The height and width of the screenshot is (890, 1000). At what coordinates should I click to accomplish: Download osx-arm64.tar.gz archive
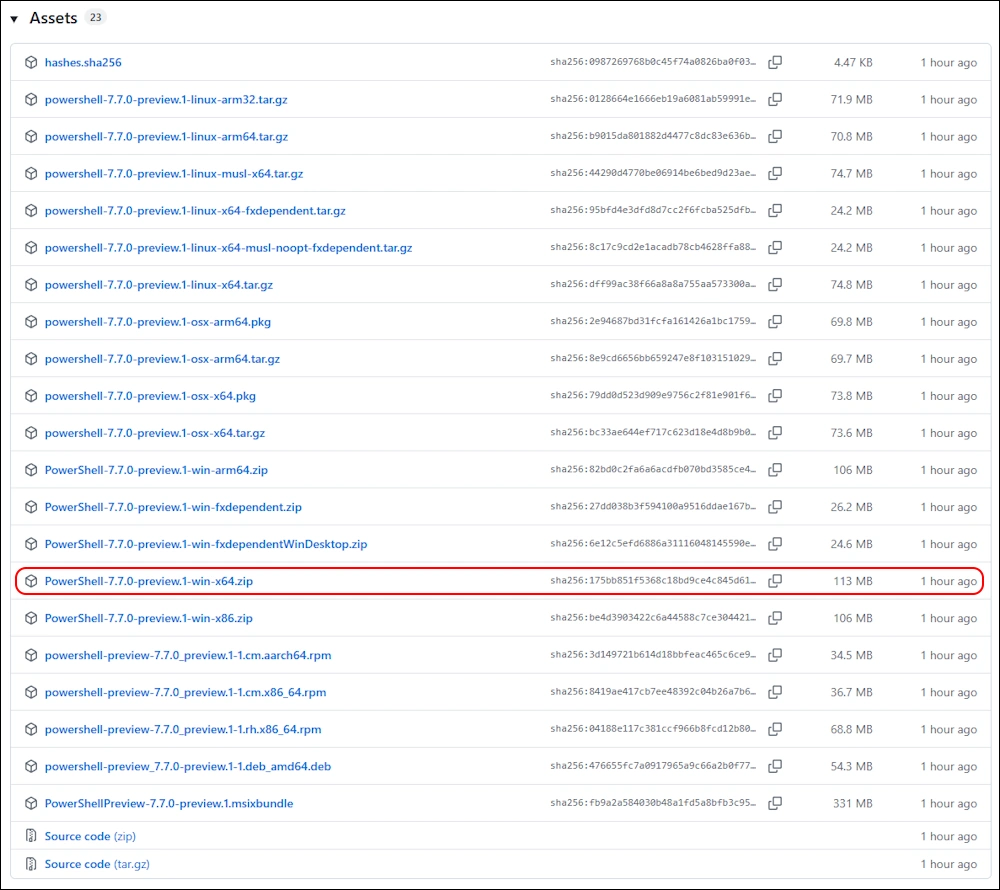(x=162, y=359)
